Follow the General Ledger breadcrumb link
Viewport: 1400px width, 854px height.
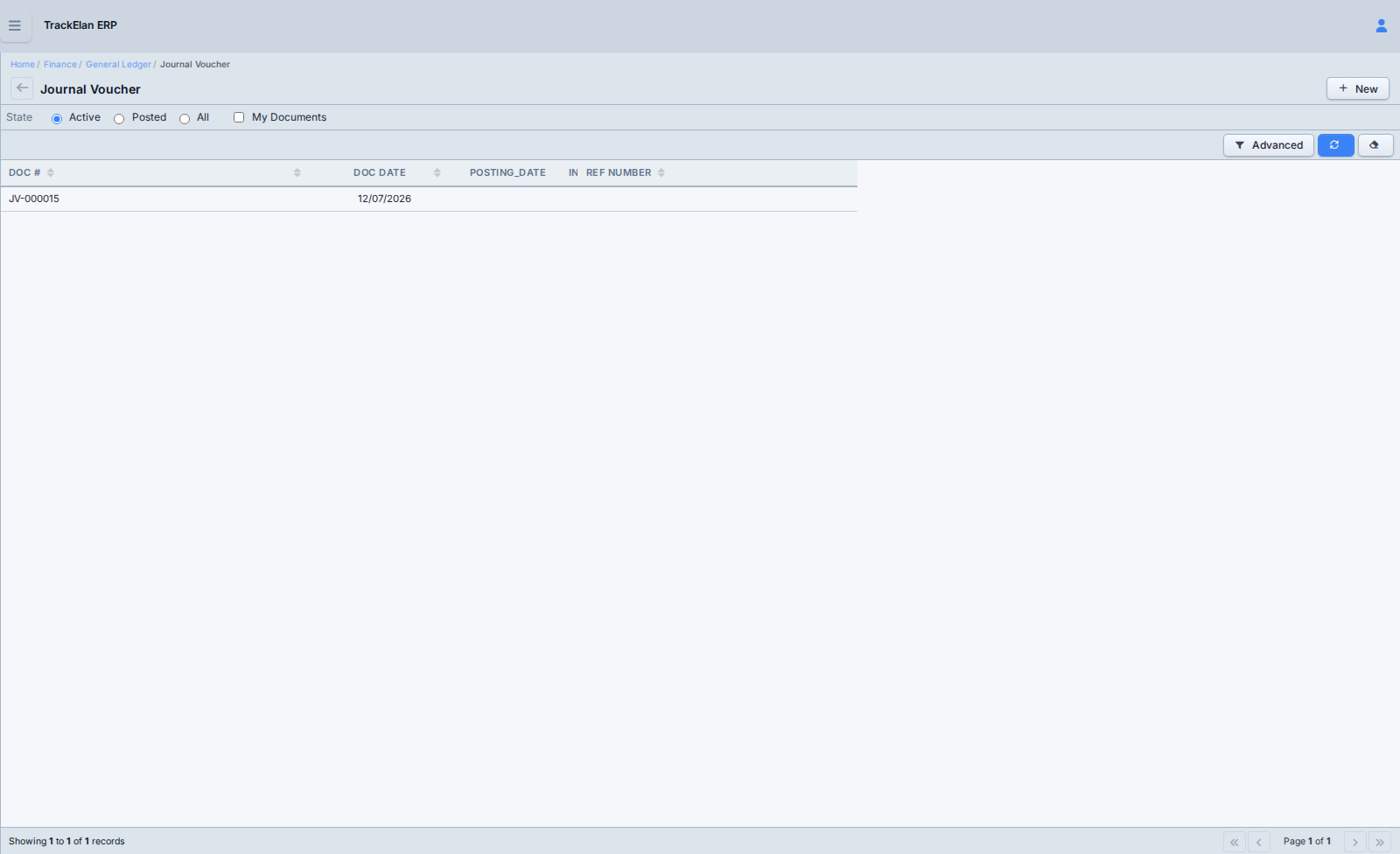[118, 65]
